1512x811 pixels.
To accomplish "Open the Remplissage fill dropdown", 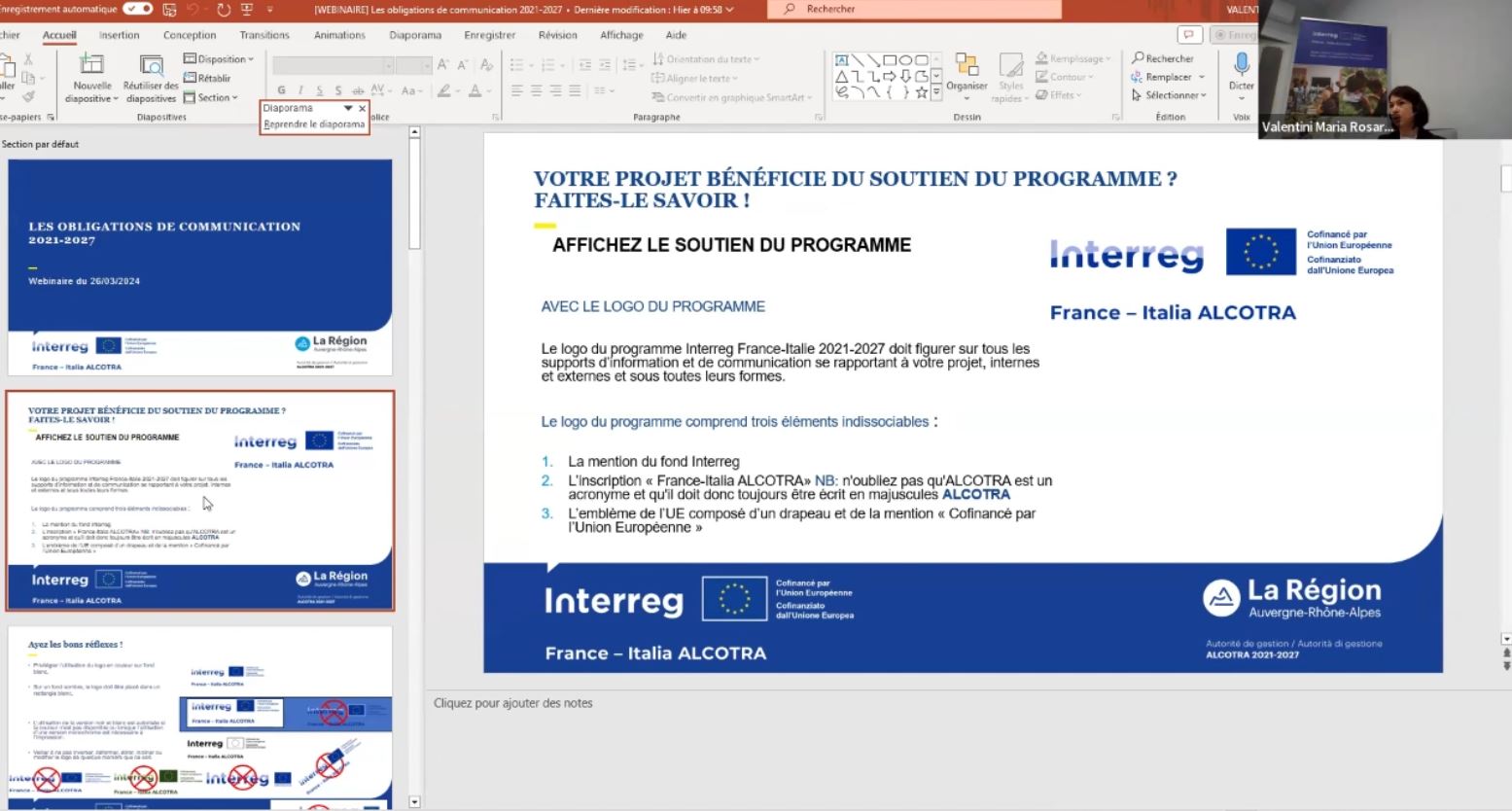I will coord(1073,59).
